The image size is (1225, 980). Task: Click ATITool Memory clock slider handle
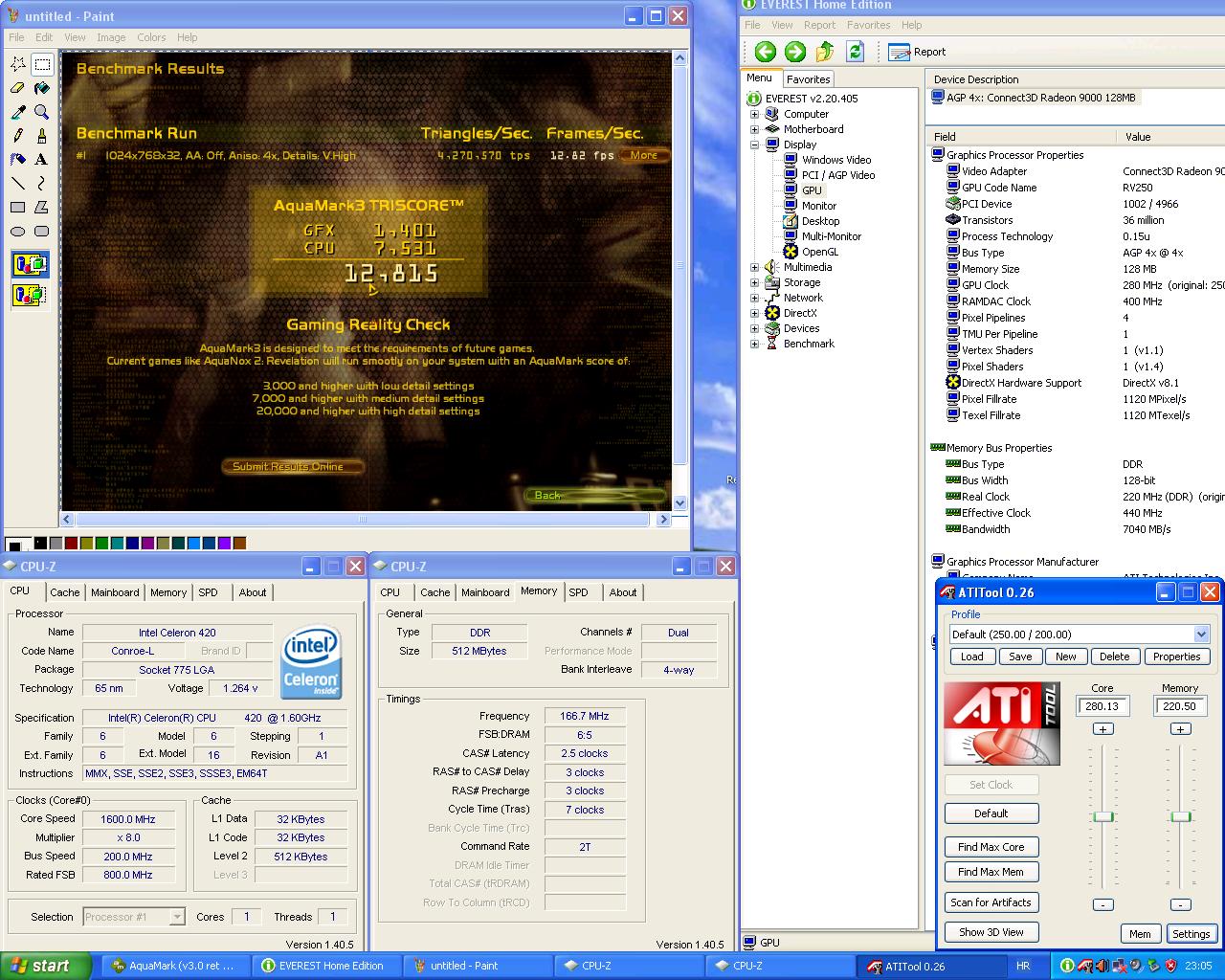tap(1181, 816)
